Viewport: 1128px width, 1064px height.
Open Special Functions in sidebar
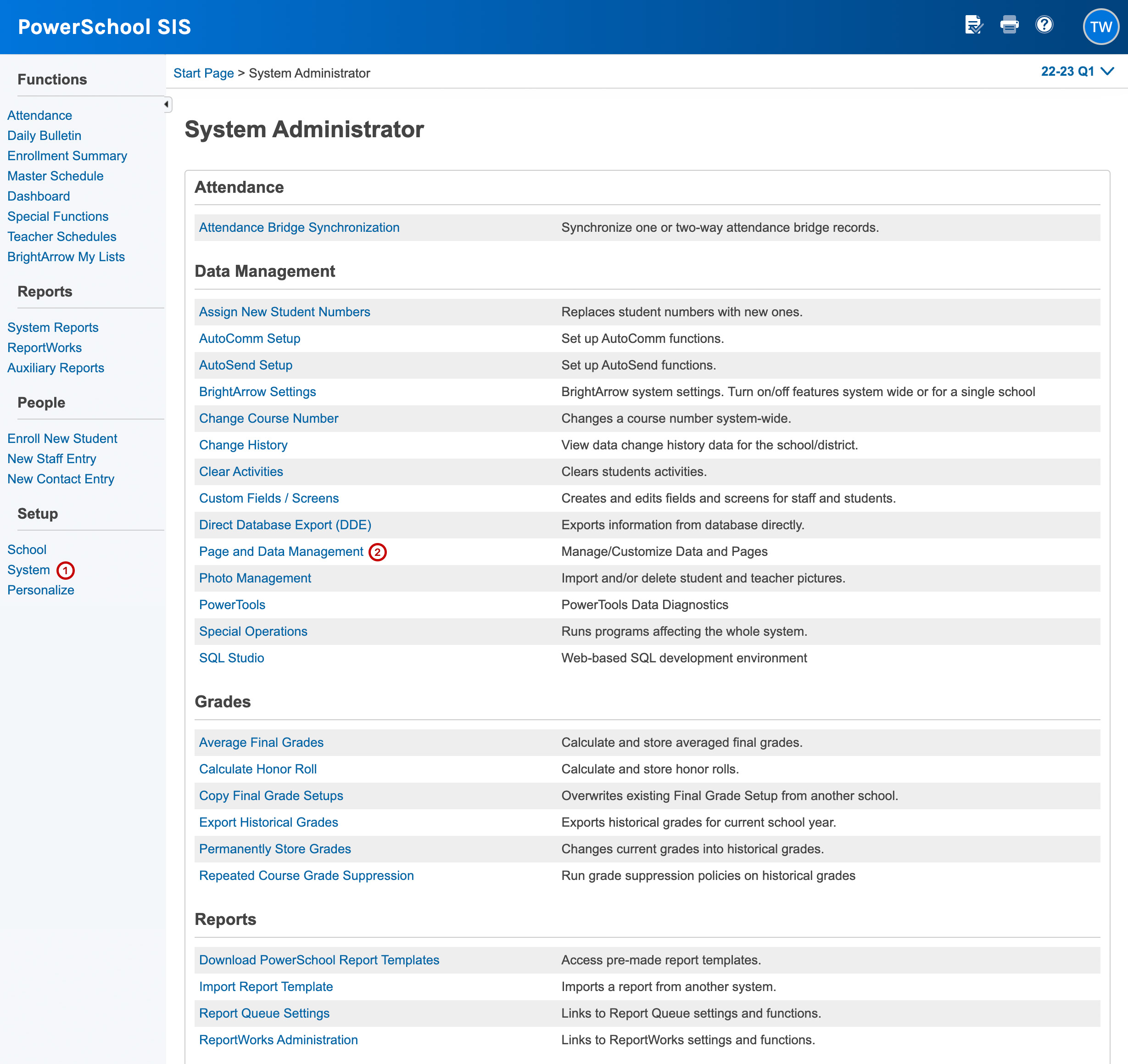58,216
